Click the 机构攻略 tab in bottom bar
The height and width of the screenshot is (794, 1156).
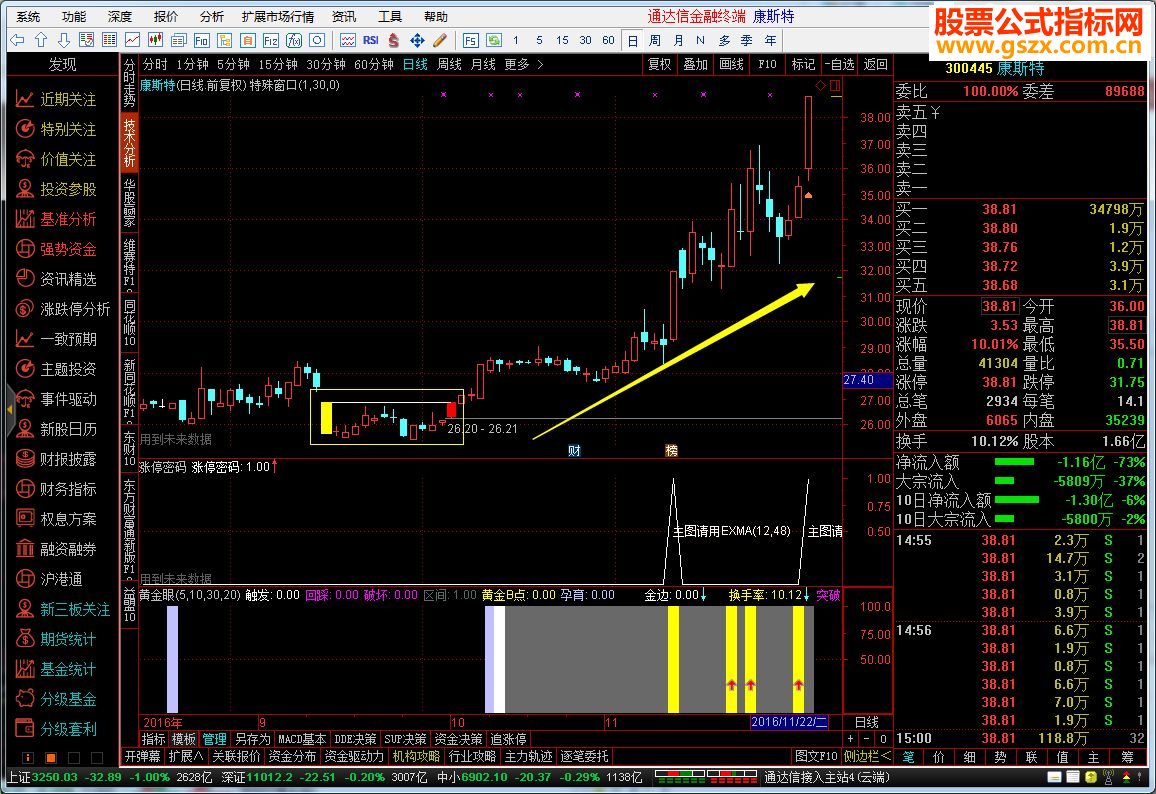tap(416, 756)
